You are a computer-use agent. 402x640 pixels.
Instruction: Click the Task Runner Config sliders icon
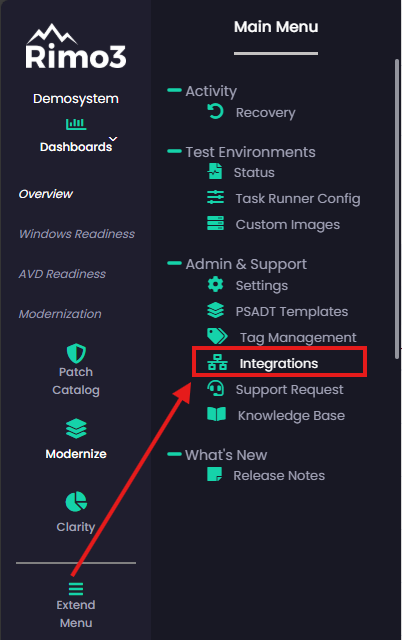coord(215,198)
